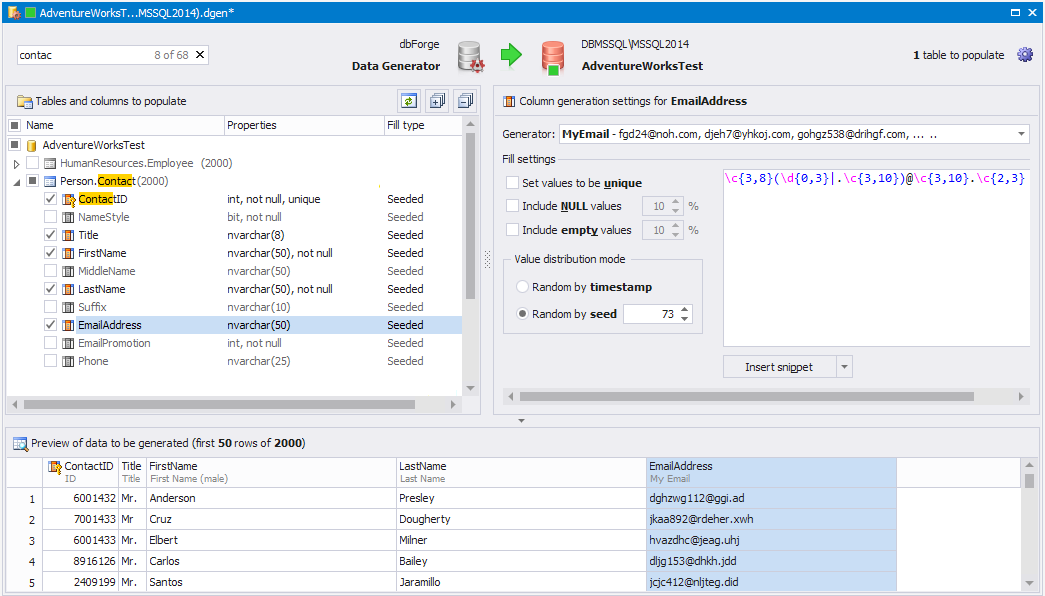
Task: Click the Properties column header
Action: (x=304, y=125)
